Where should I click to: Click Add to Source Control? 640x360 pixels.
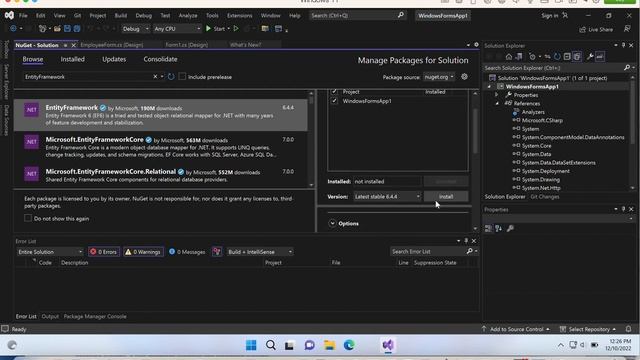pos(516,329)
